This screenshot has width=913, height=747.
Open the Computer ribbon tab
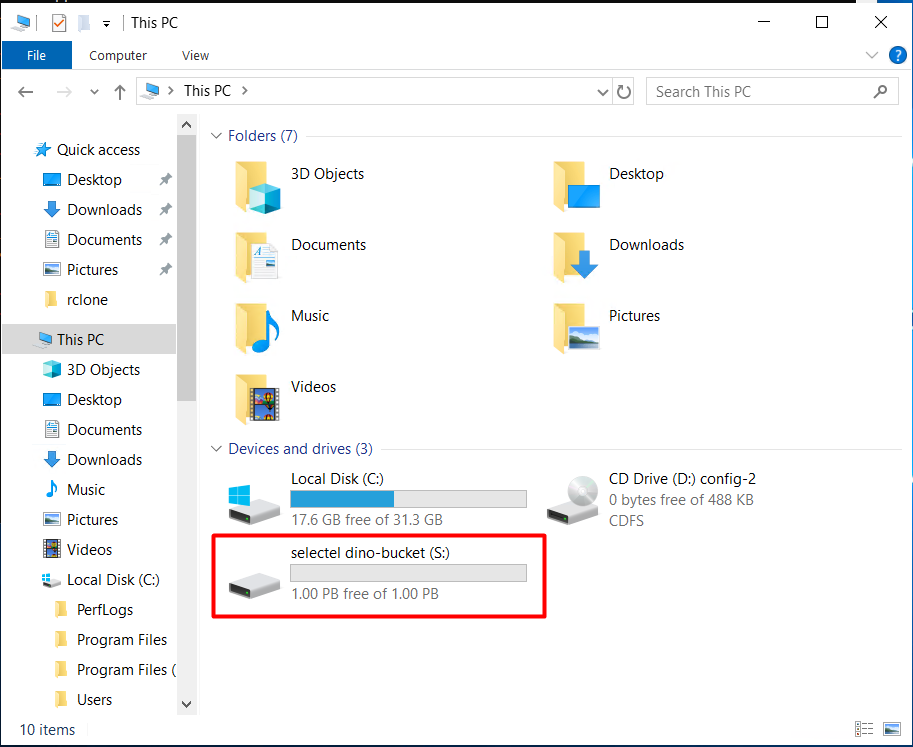tap(118, 56)
